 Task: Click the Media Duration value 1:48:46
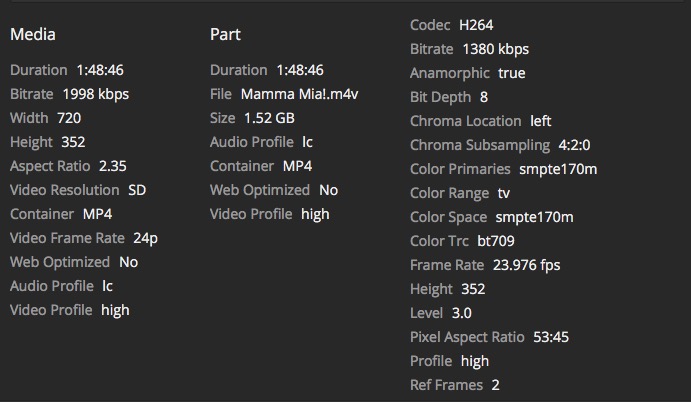(99, 70)
